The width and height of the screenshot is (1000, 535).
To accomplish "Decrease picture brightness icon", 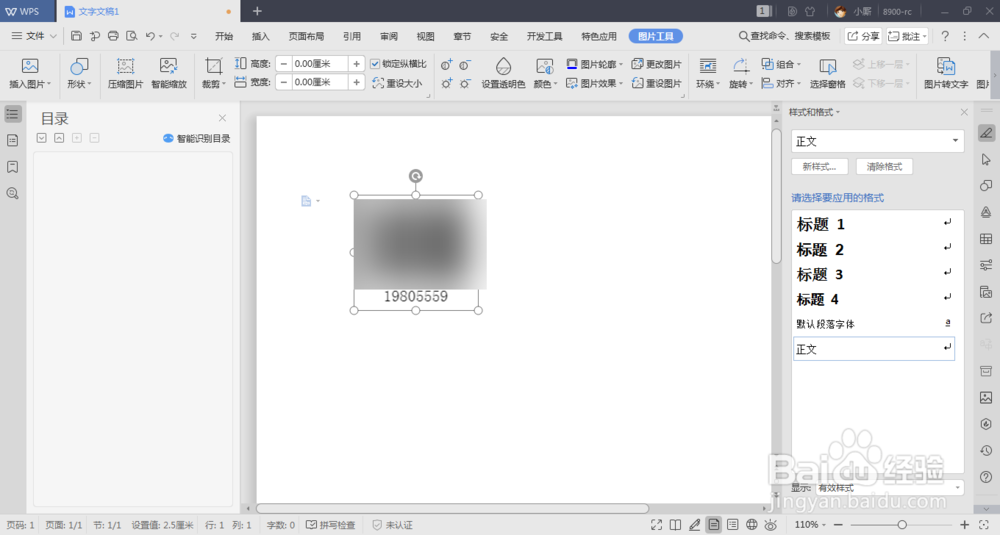I will click(x=466, y=84).
